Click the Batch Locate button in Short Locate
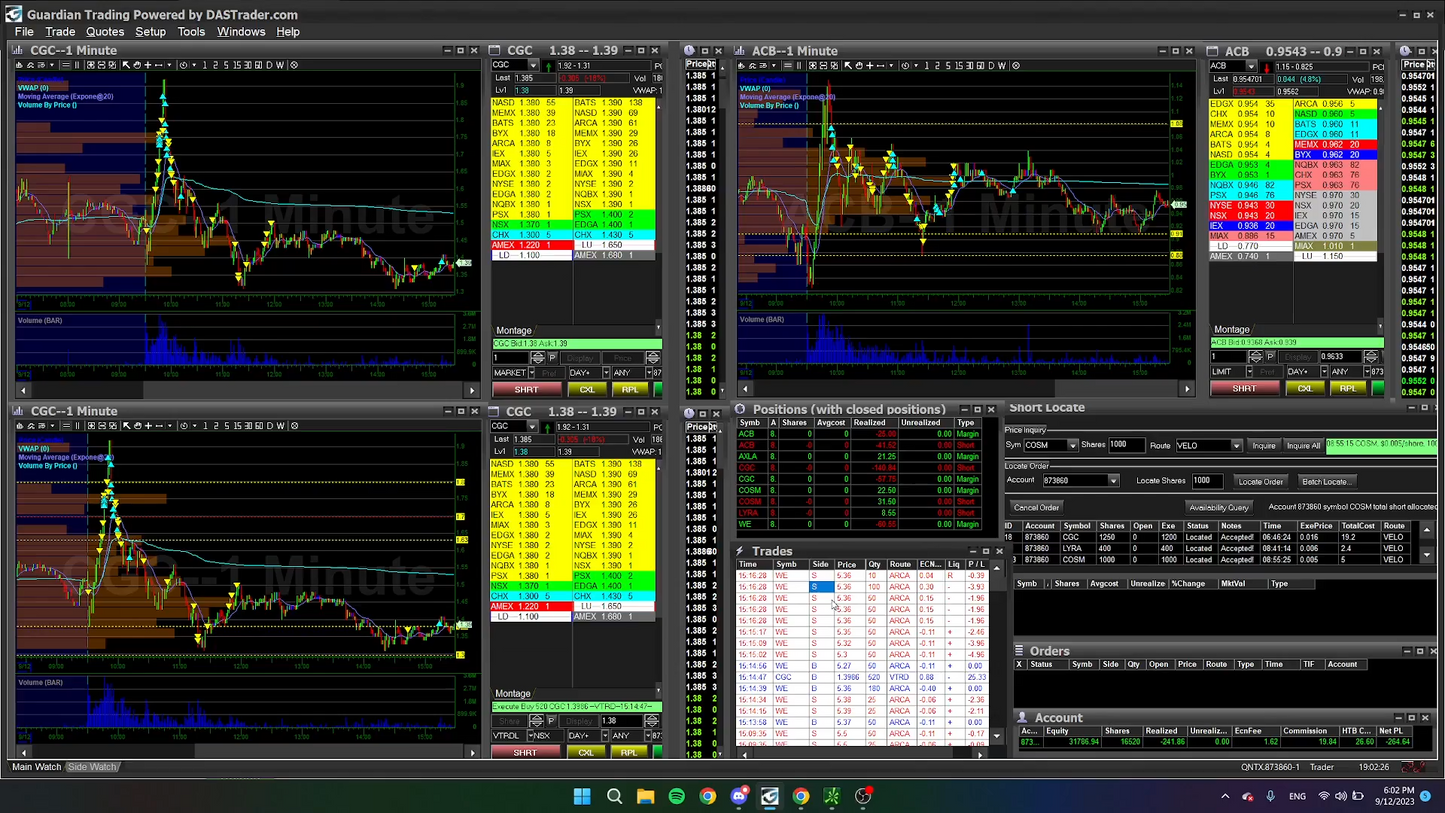This screenshot has width=1445, height=813. point(1326,481)
